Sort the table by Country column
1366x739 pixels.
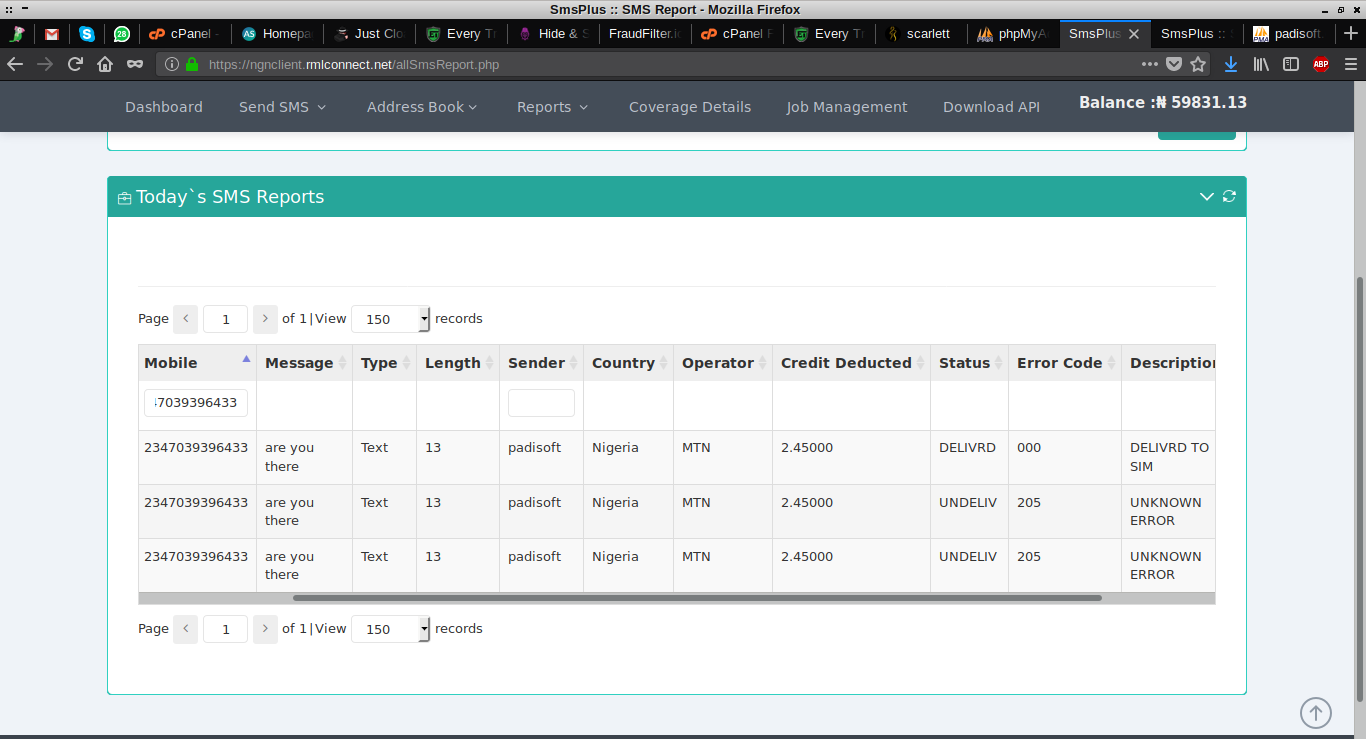tap(628, 363)
